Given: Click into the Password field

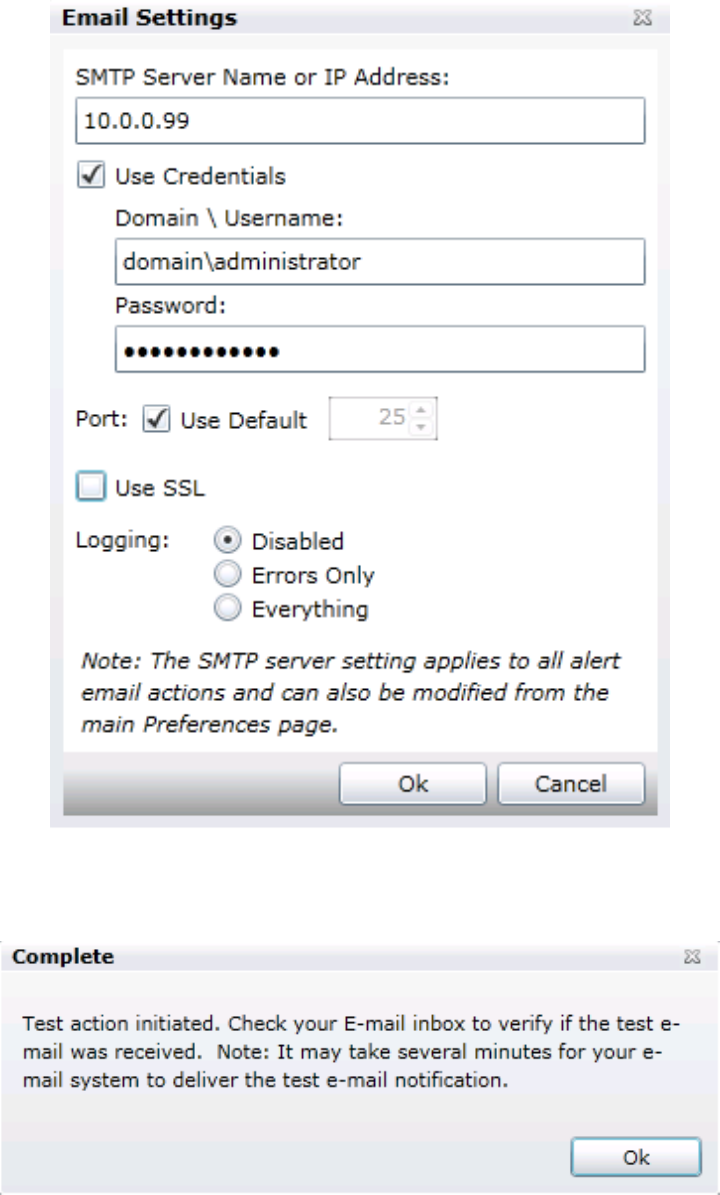Looking at the screenshot, I should 380,352.
